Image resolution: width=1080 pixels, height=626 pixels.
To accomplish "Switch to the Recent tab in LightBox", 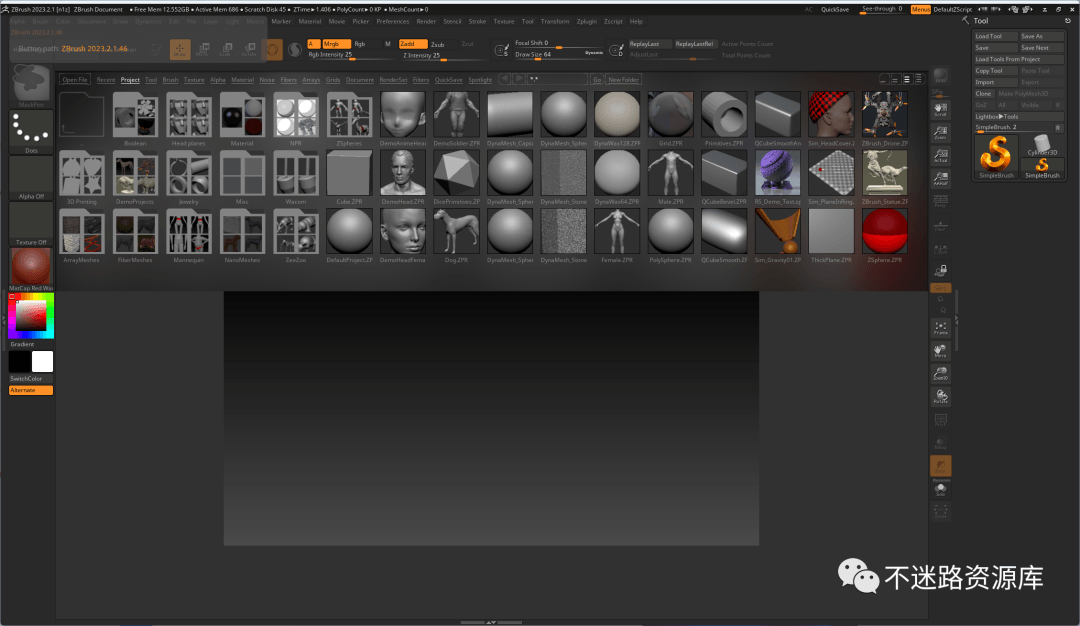I will 106,80.
